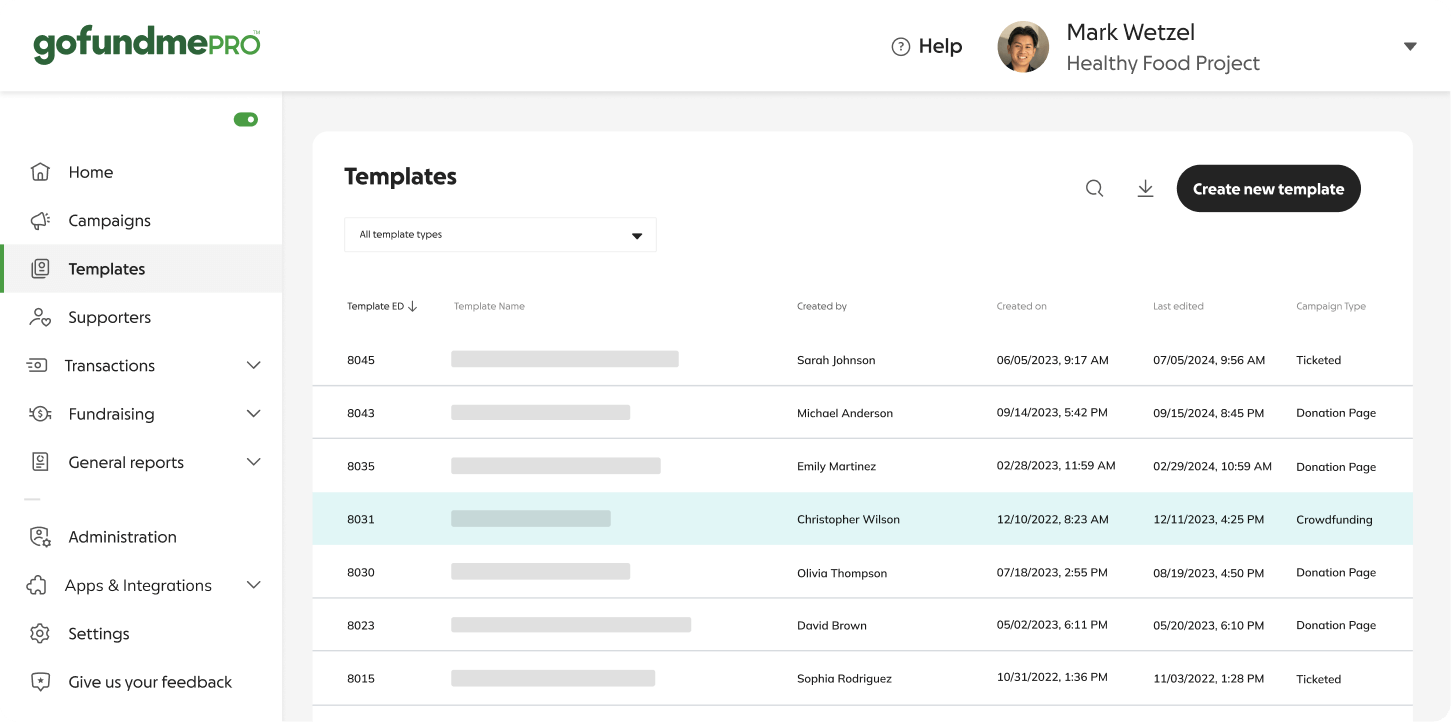Image resolution: width=1451 pixels, height=722 pixels.
Task: Click the Apps & Integrations puzzle icon
Action: tap(37, 585)
